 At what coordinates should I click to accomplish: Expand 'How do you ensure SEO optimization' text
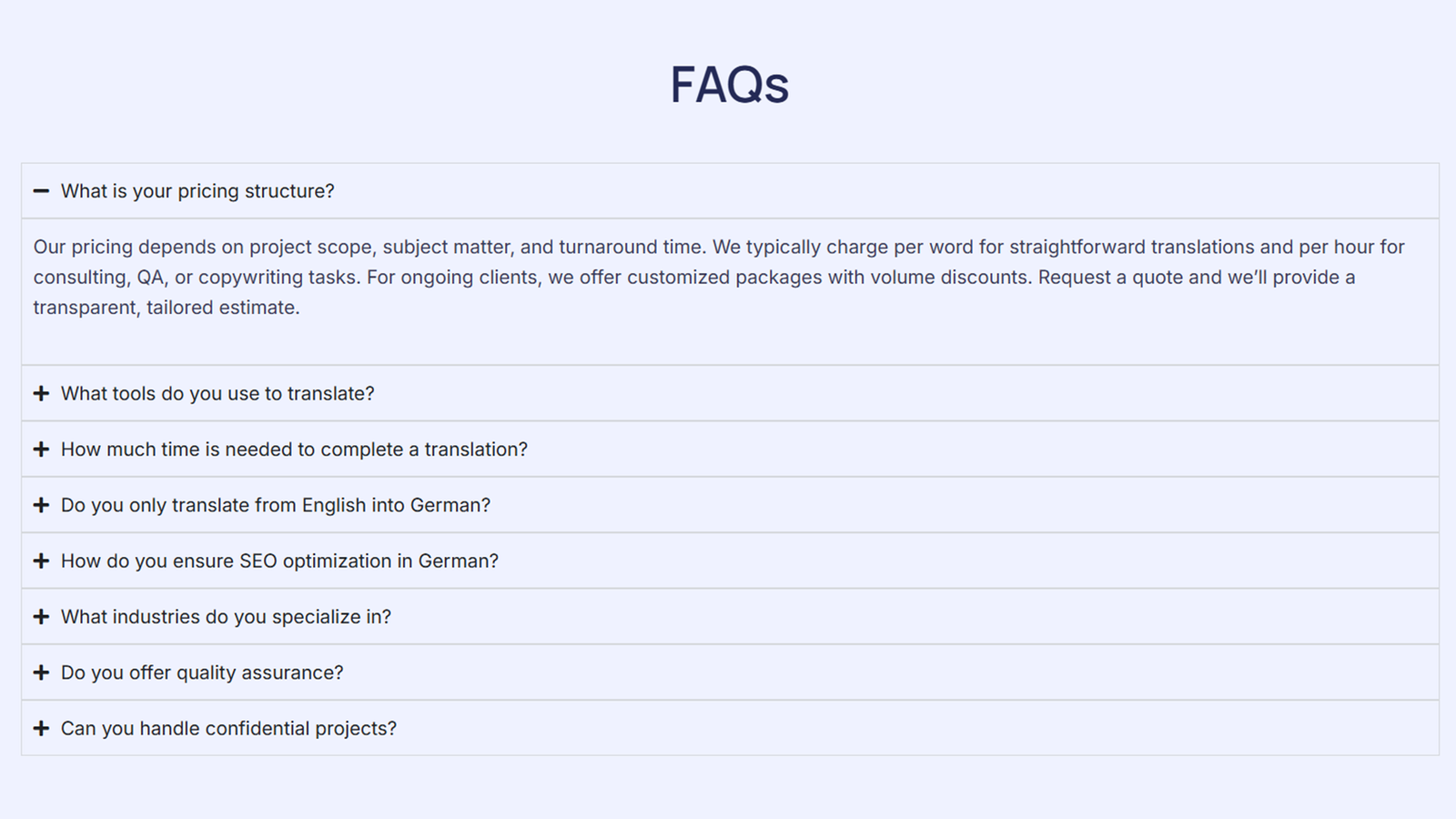point(279,561)
